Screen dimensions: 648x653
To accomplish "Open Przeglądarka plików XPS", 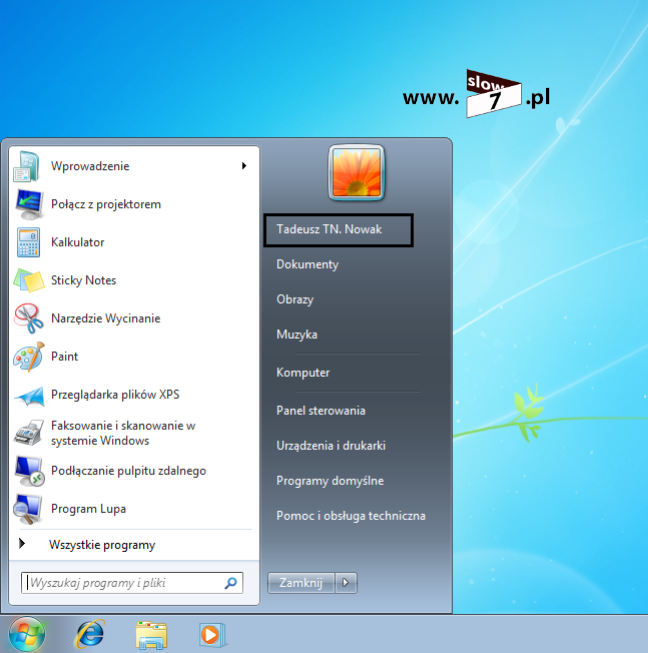I will click(115, 394).
